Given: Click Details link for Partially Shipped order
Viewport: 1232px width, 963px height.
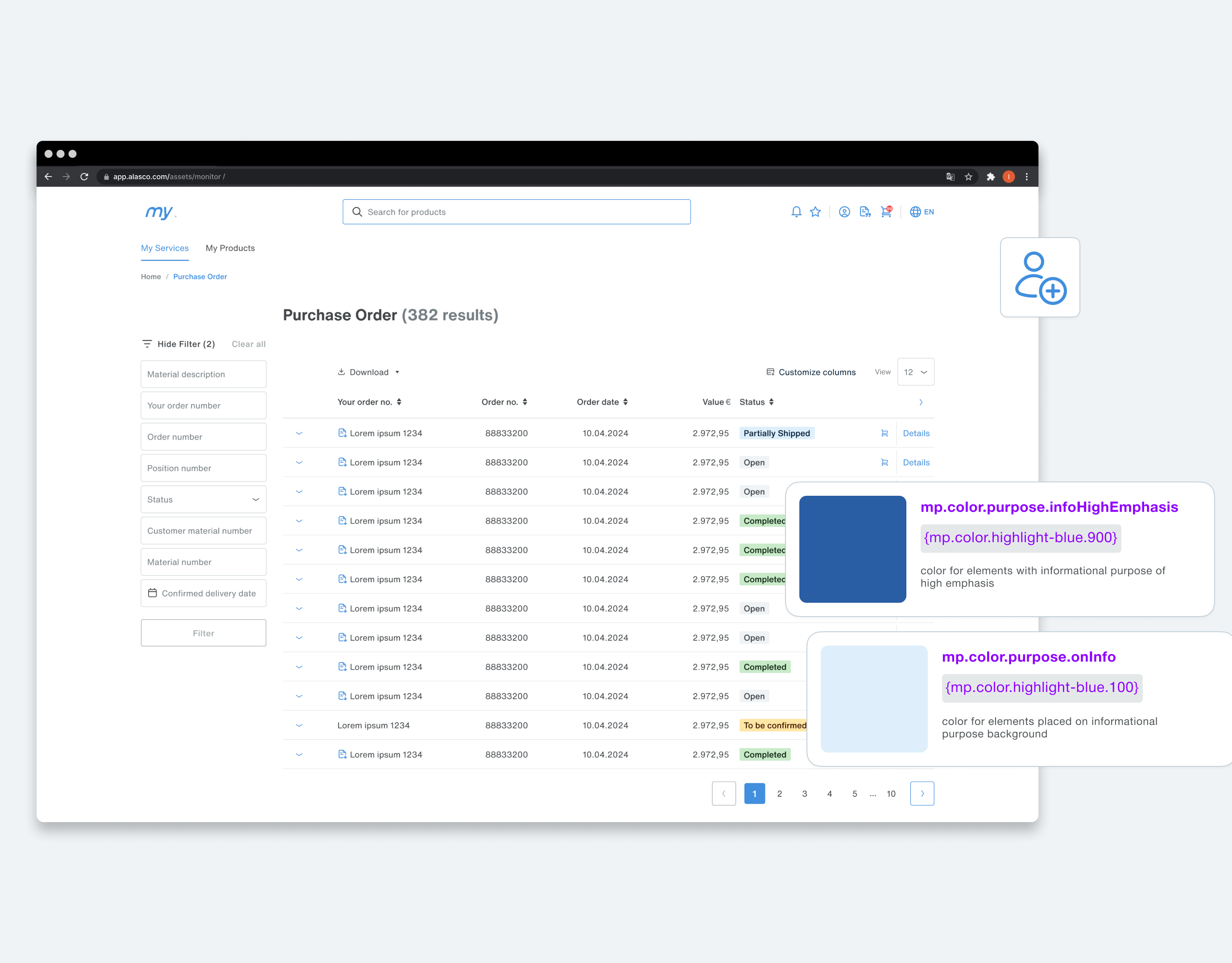Looking at the screenshot, I should point(916,433).
